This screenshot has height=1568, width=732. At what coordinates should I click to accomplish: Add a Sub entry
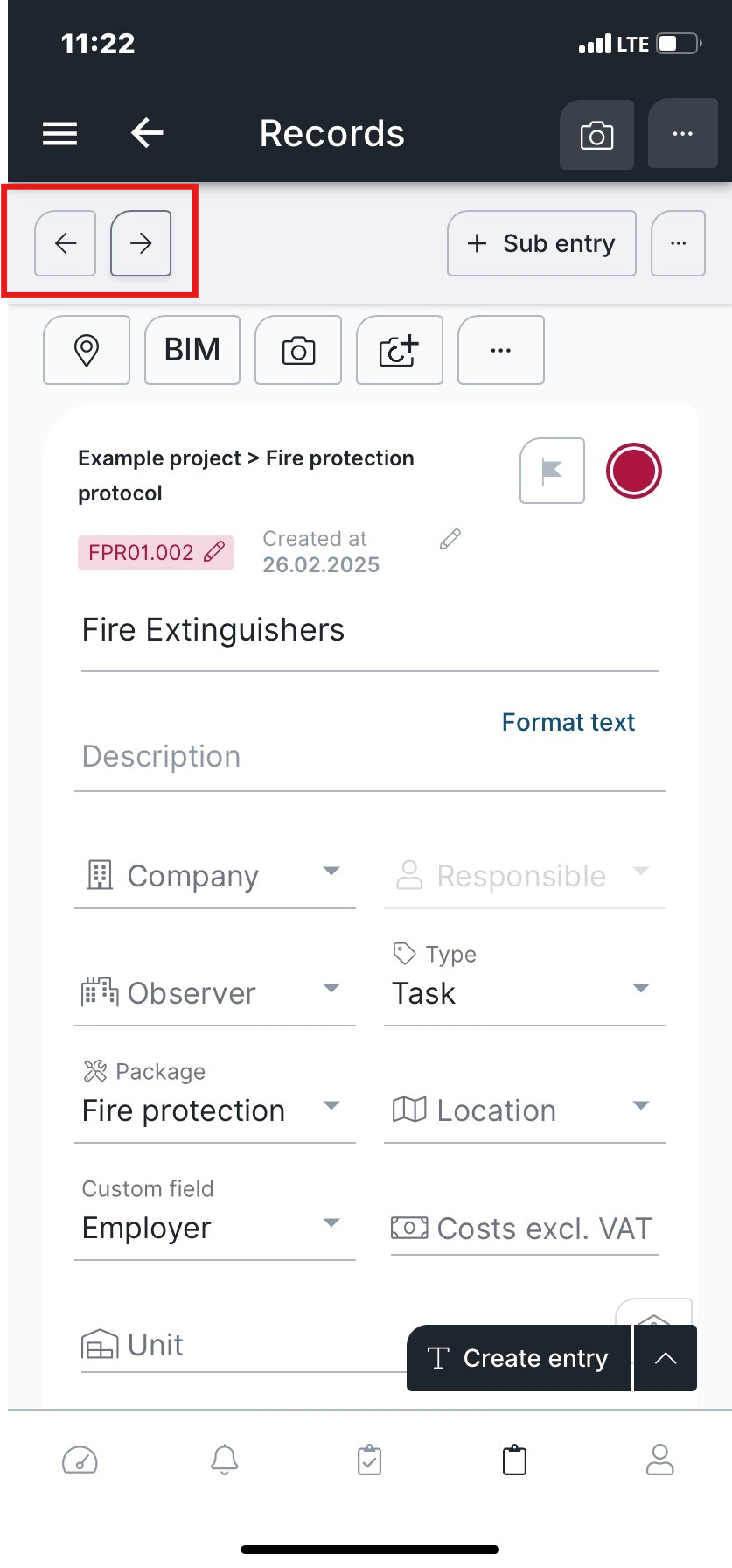[541, 243]
